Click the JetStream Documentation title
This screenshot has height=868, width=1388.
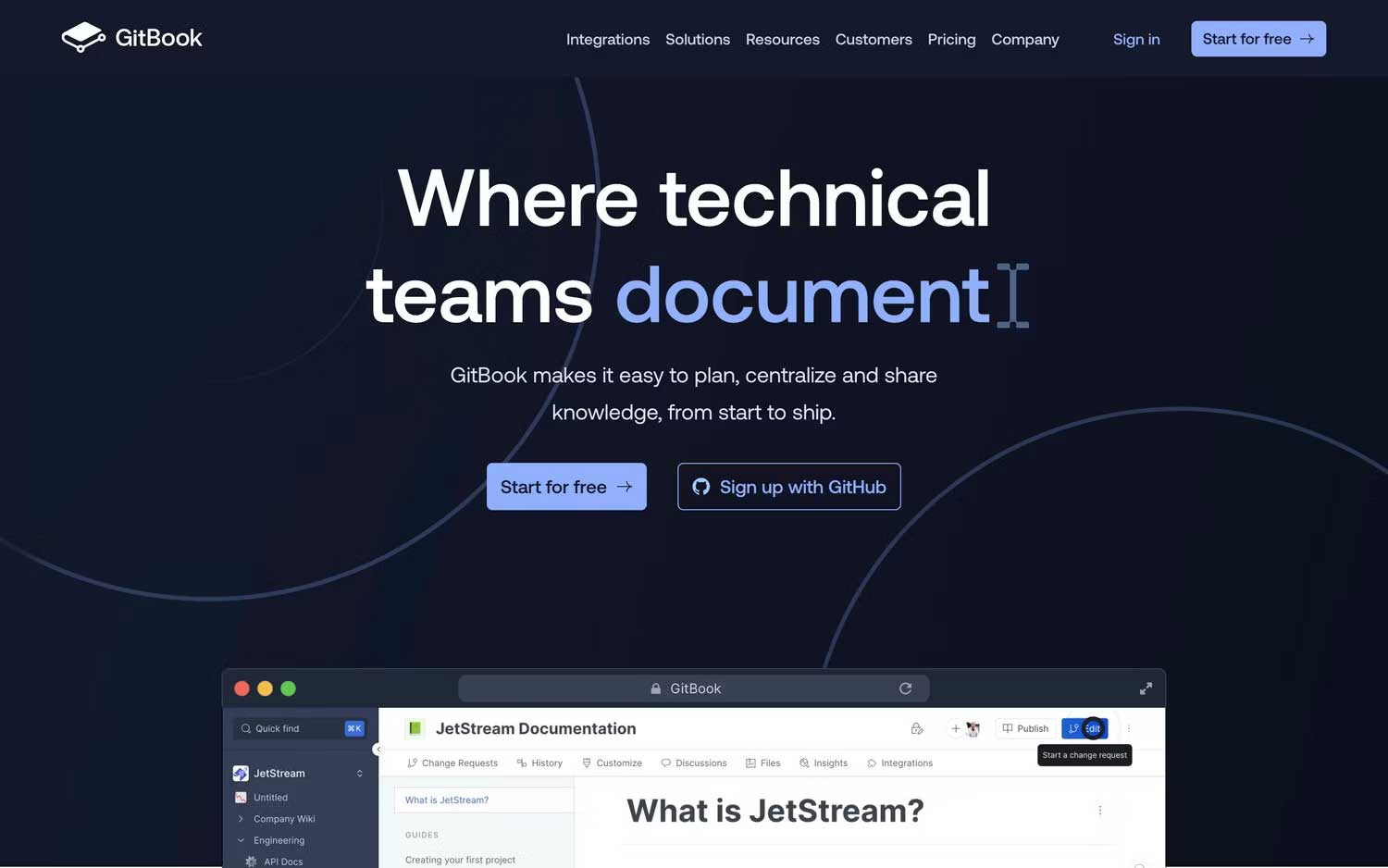536,728
